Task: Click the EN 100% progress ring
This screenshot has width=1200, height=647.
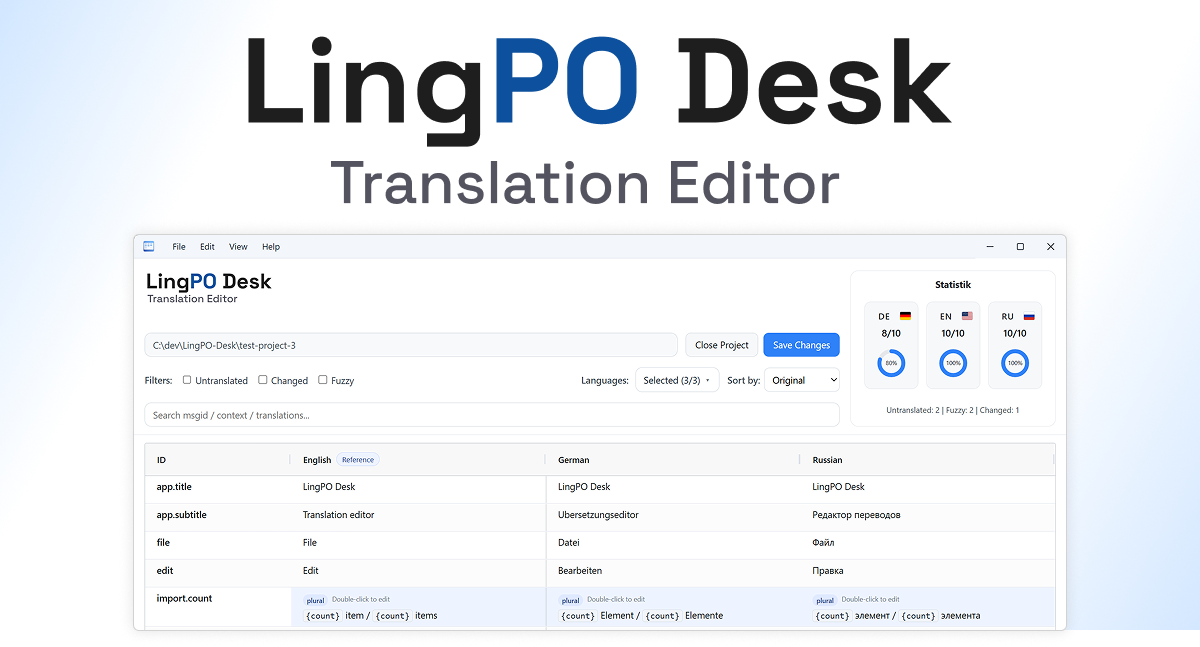Action: click(953, 363)
